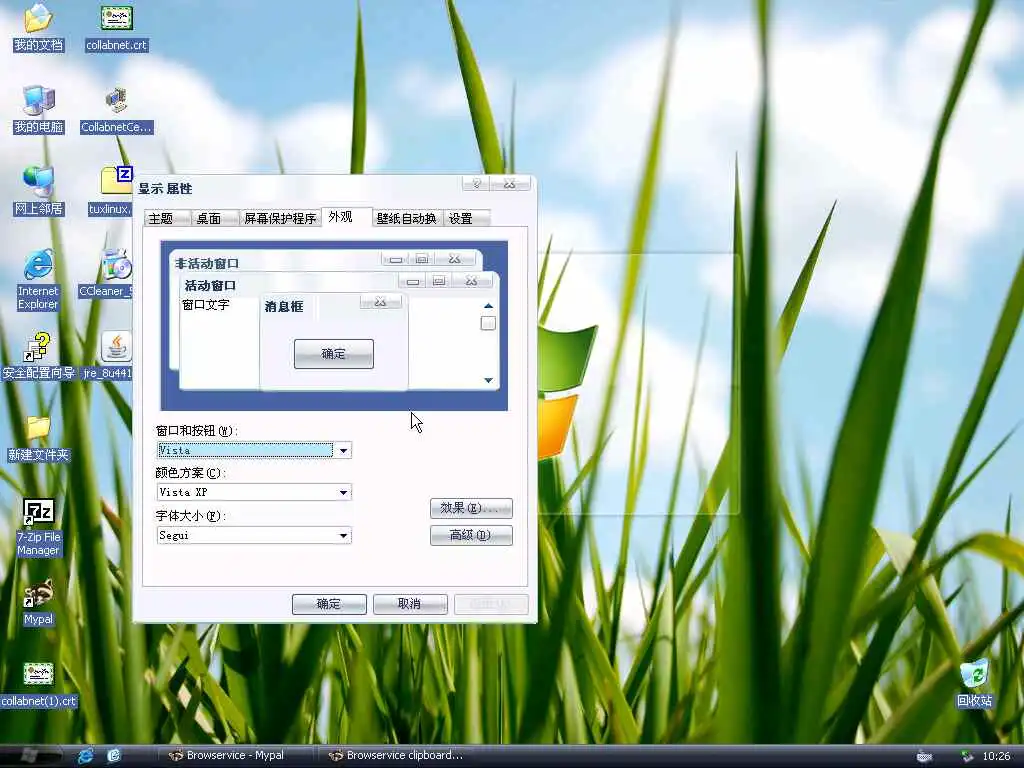Click the taskbar clock 10:26

pyautogui.click(x=996, y=756)
